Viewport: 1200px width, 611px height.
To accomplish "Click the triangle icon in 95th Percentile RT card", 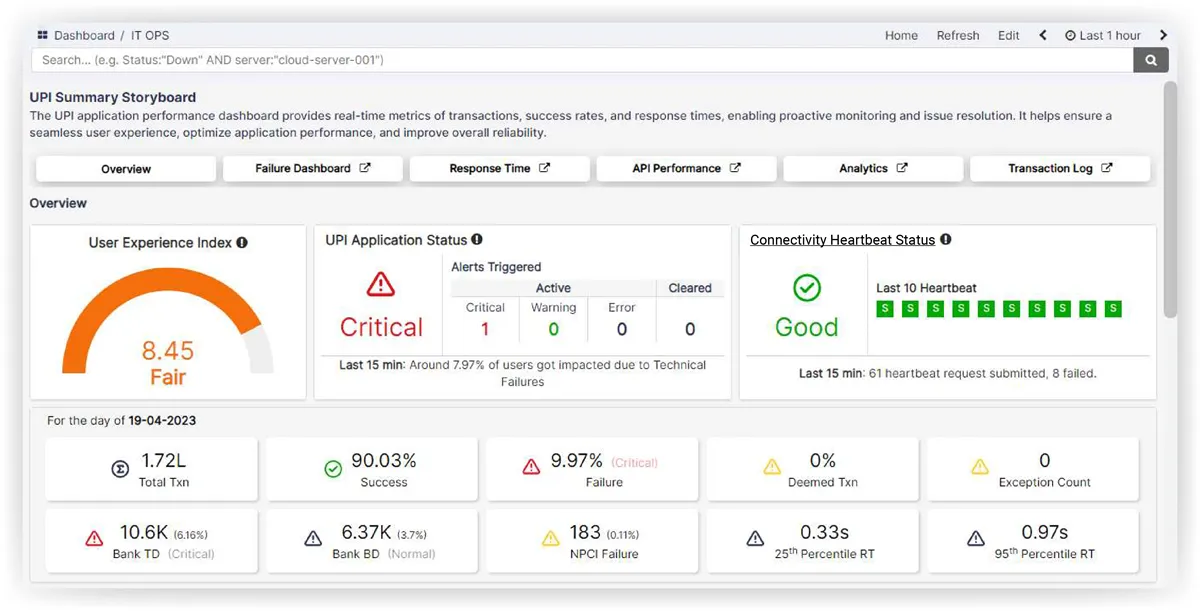I will click(x=975, y=539).
